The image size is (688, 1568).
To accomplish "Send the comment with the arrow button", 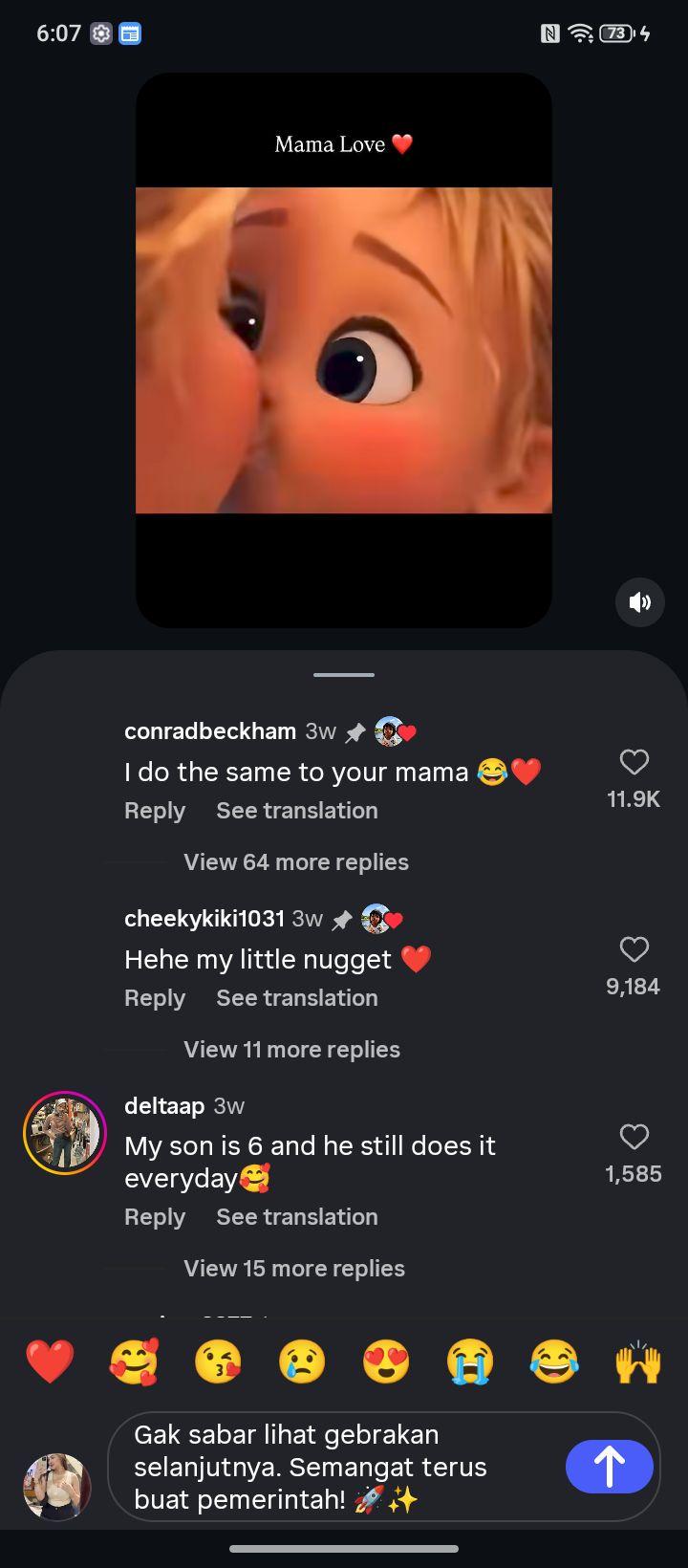I will [610, 1467].
